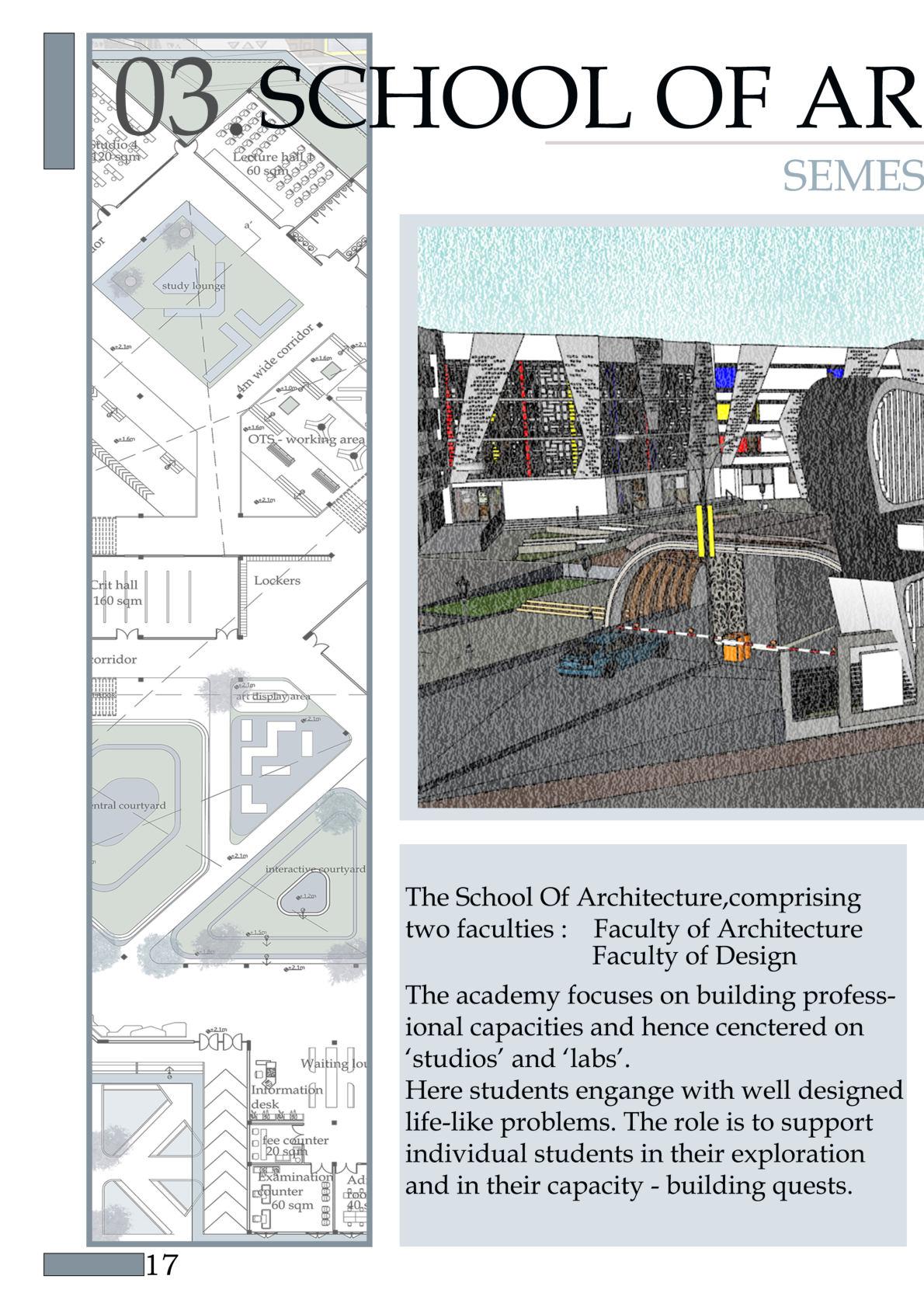
Task: Click the yellow bollard posts in the render
Action: (706, 532)
